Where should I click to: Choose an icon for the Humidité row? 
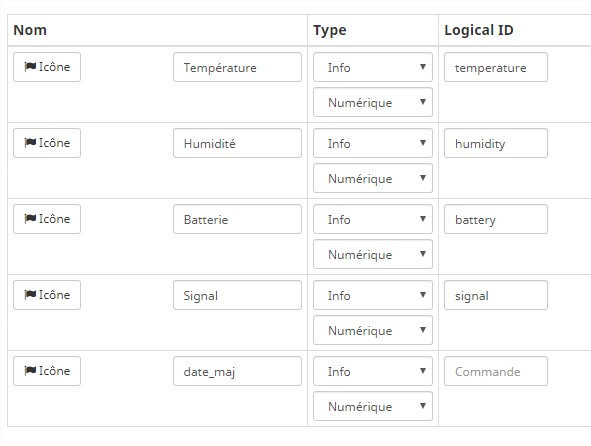(x=47, y=143)
